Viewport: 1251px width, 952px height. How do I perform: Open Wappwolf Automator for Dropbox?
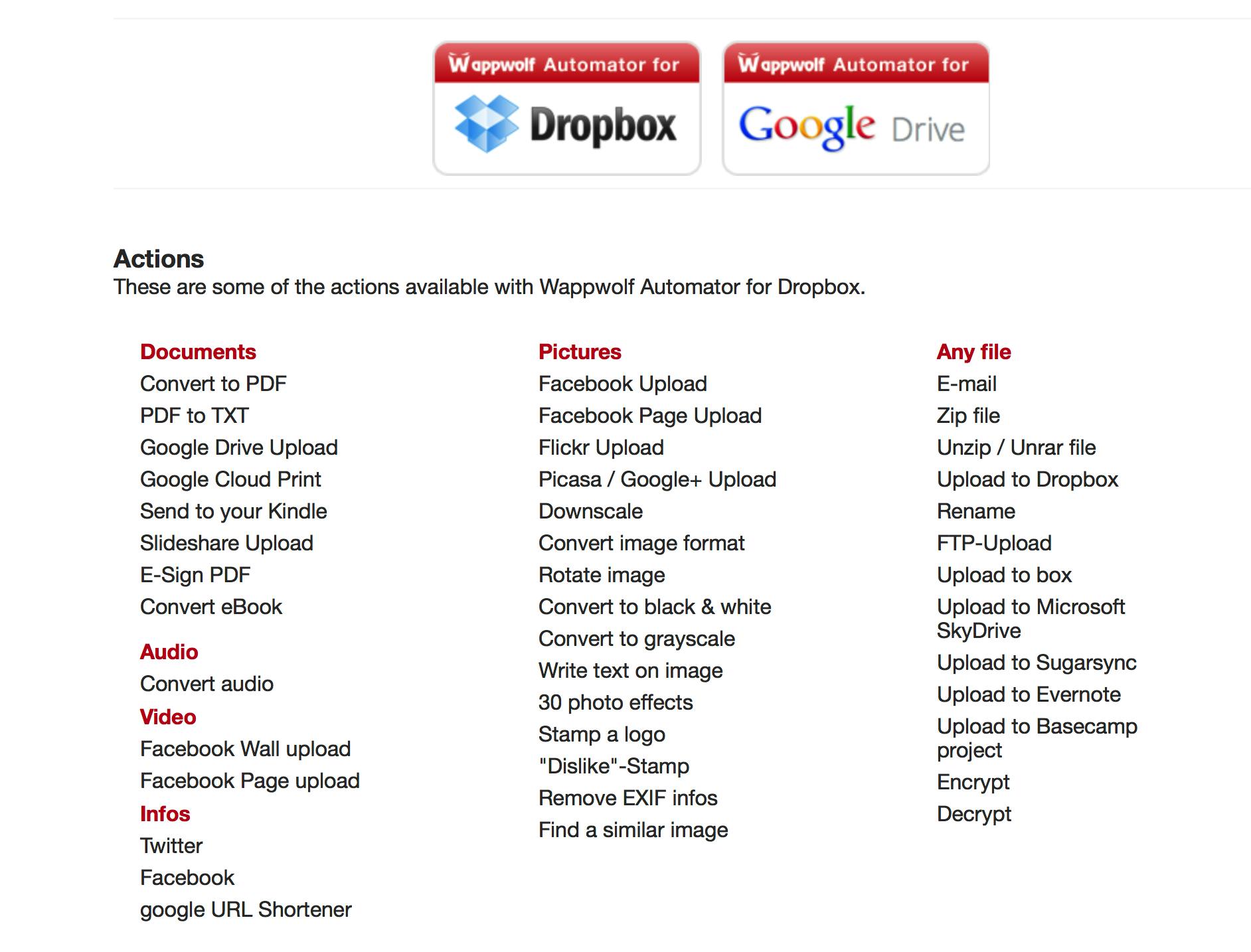click(566, 109)
